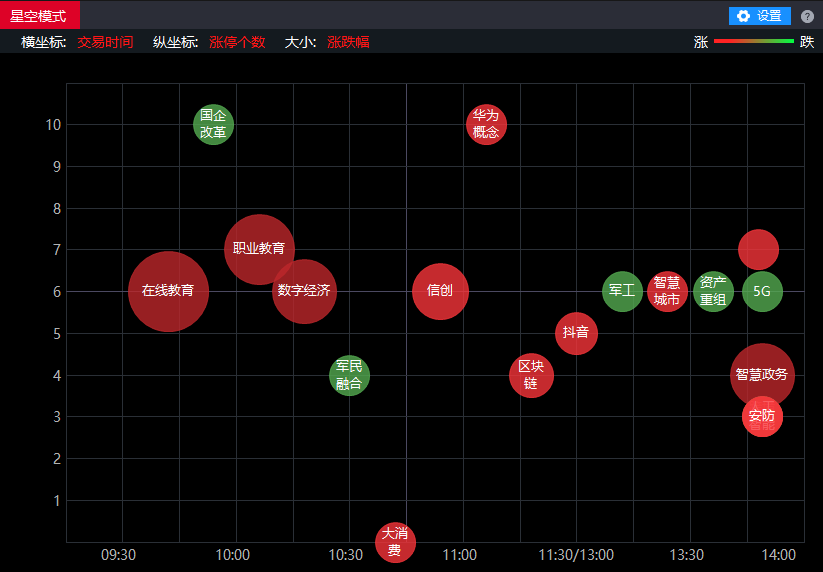The width and height of the screenshot is (823, 572).
Task: Click the green 资产重组 bubble
Action: point(713,291)
